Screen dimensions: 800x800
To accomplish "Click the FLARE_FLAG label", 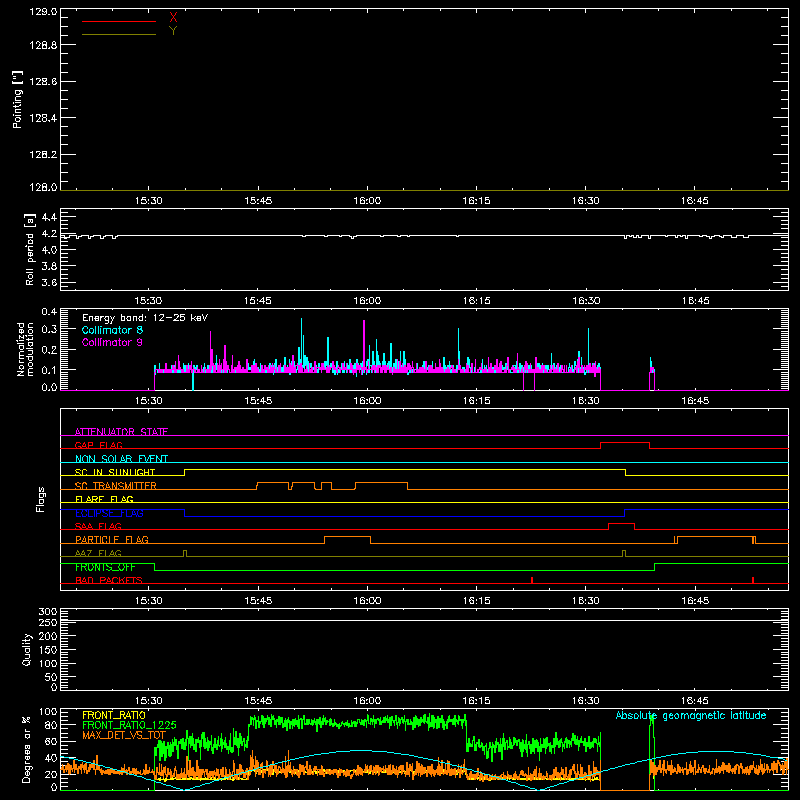I will click(104, 499).
